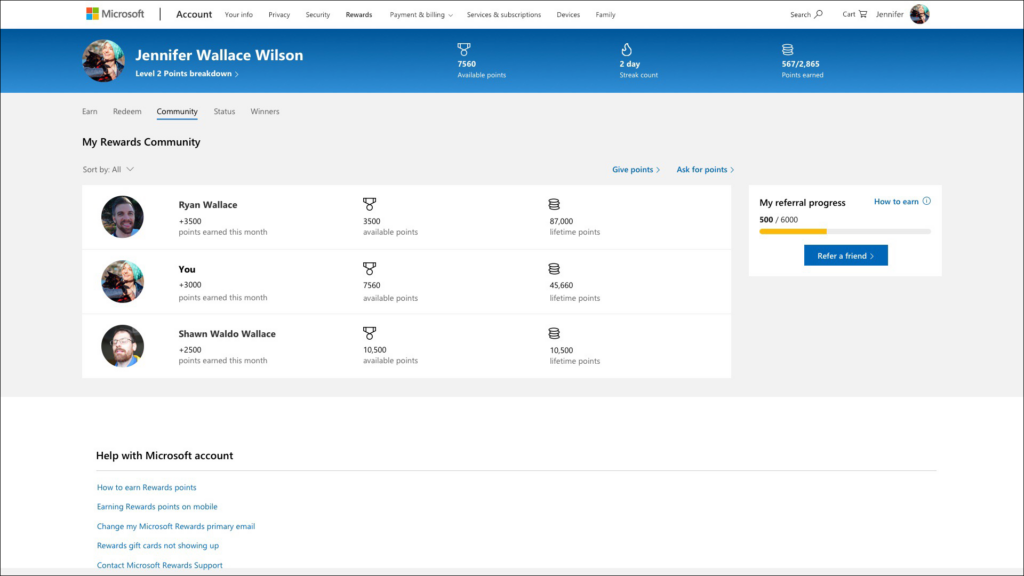Viewport: 1024px width, 576px height.
Task: Switch to the Earn tab
Action: pos(89,112)
